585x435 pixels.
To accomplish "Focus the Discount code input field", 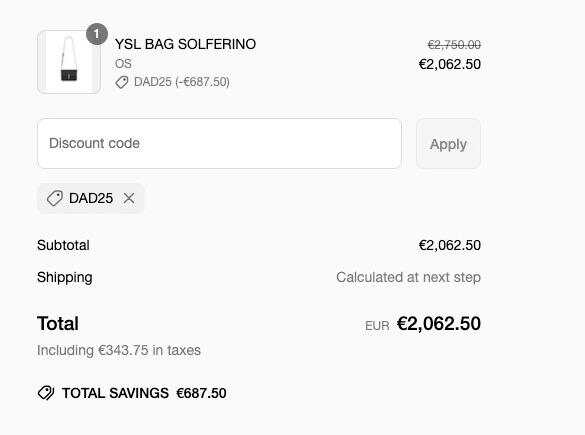I will pyautogui.click(x=219, y=144).
